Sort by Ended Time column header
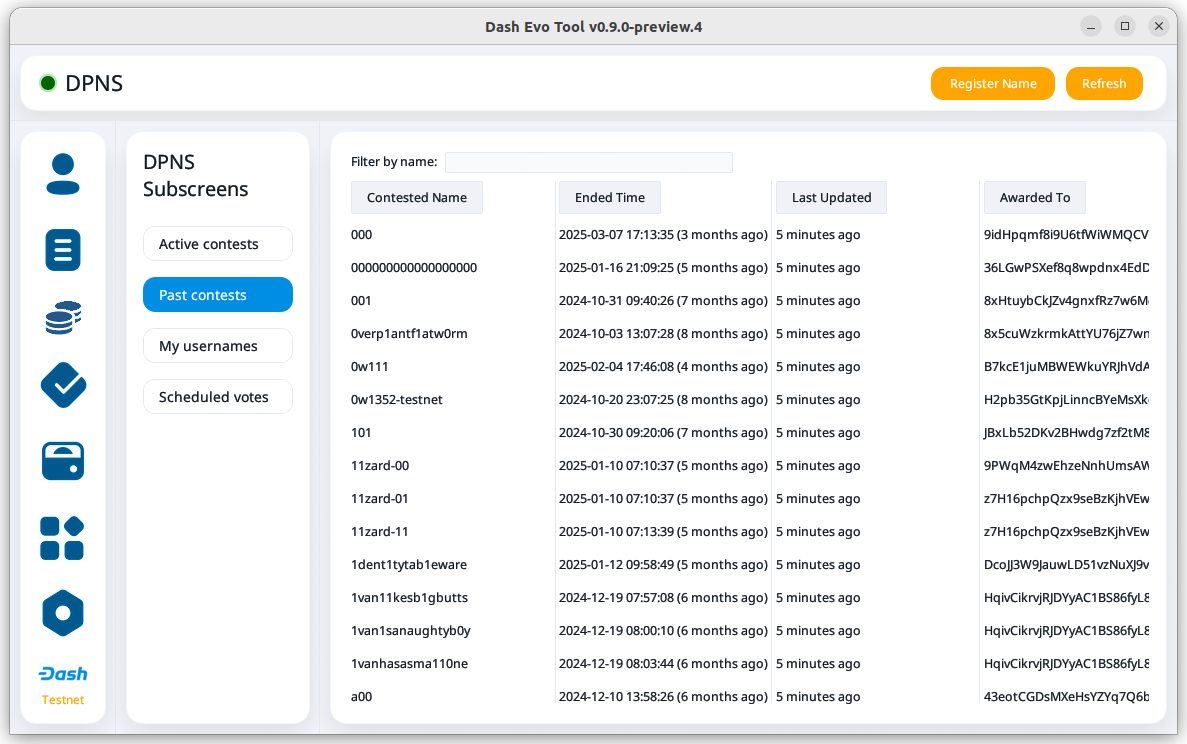This screenshot has width=1187, height=744. 610,198
